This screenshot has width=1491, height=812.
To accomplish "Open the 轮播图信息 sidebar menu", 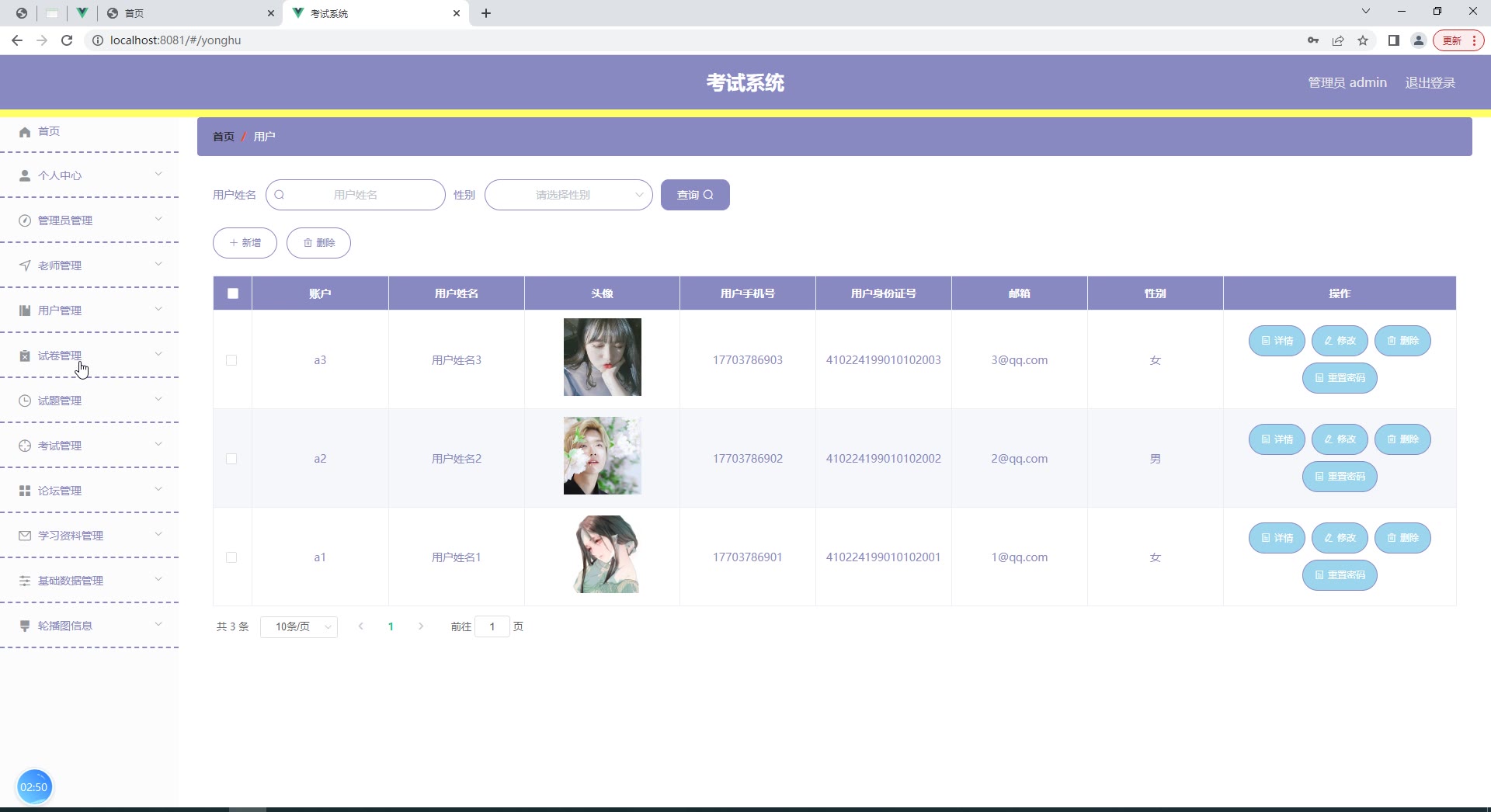I will point(89,626).
